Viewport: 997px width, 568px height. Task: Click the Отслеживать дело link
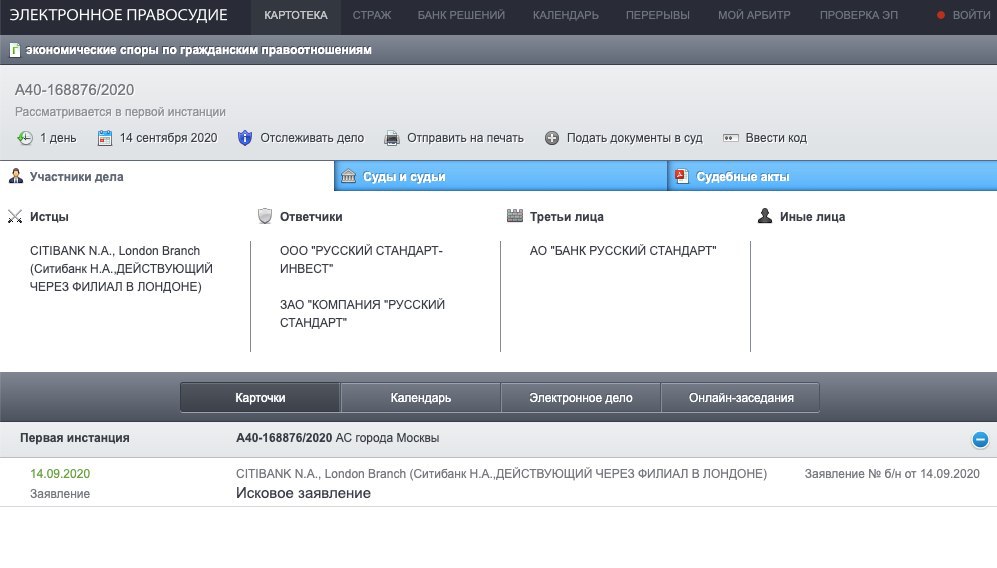pyautogui.click(x=312, y=138)
